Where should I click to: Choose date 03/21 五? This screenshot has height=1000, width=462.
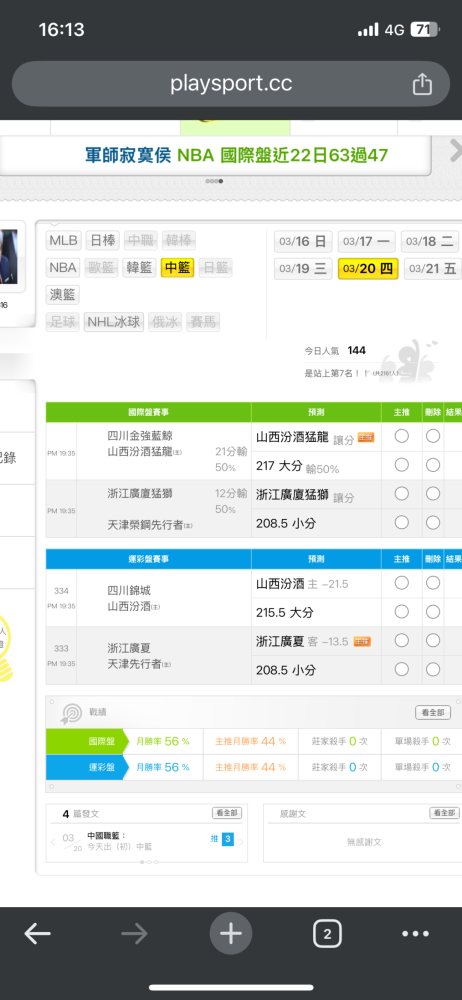coord(433,268)
